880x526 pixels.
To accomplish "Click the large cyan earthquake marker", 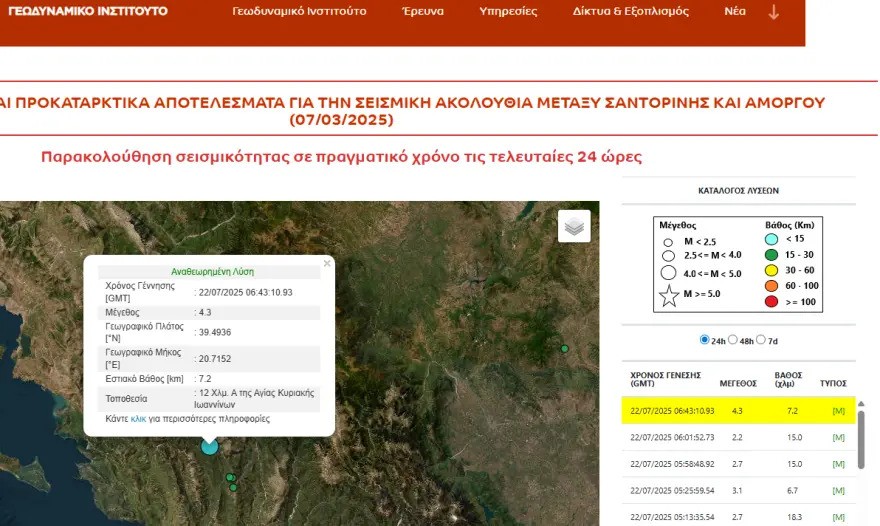I will point(209,446).
